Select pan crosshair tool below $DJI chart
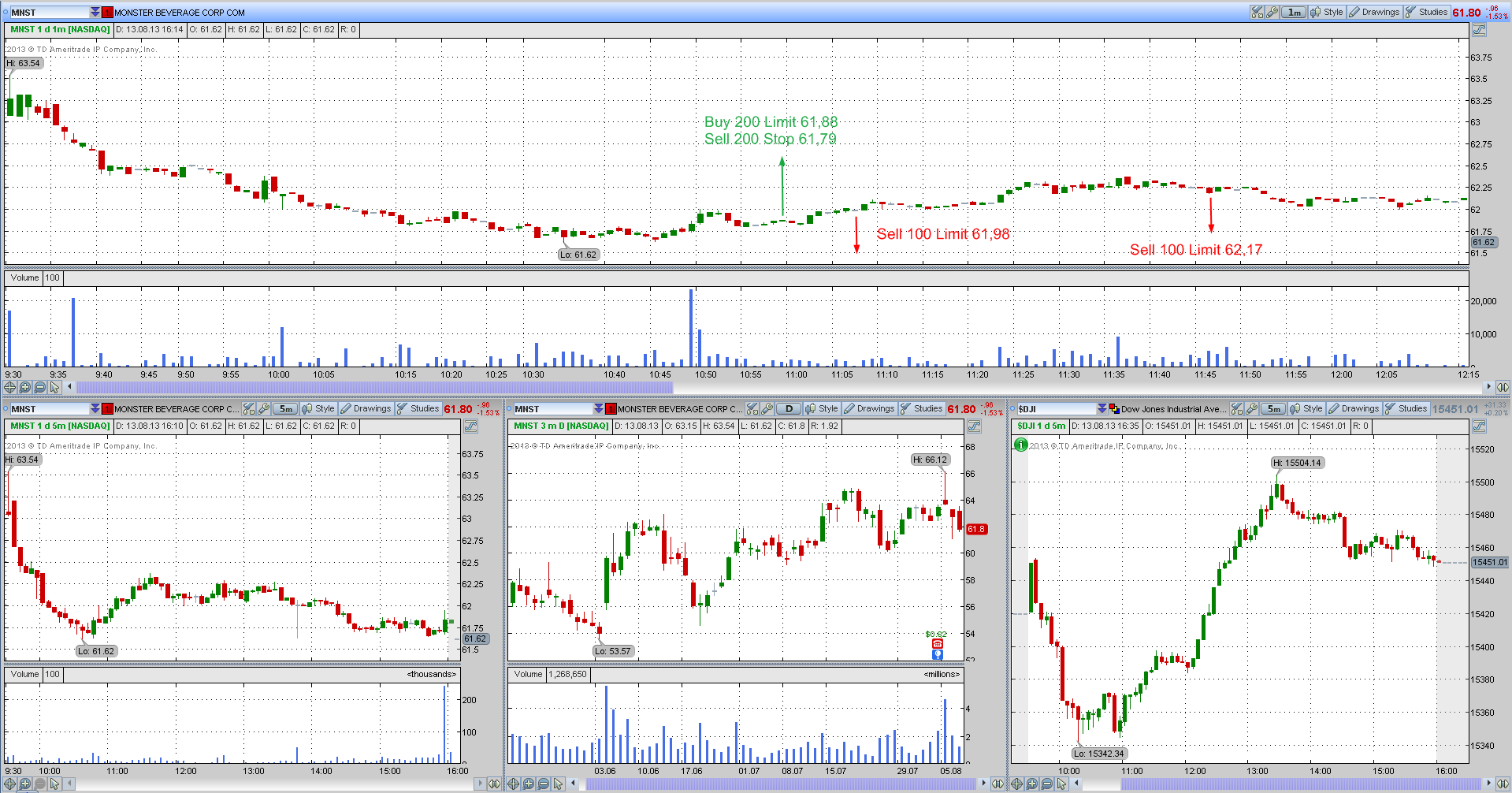Screen dimensions: 1512x793 (x=1017, y=784)
